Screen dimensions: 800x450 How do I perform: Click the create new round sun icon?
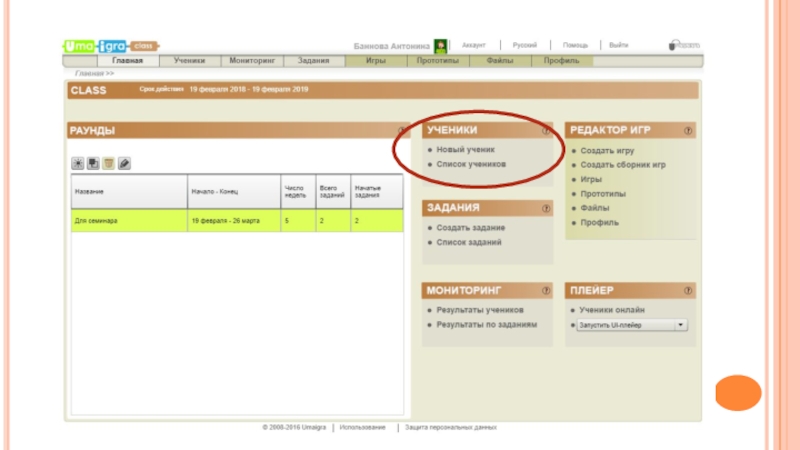(x=78, y=163)
